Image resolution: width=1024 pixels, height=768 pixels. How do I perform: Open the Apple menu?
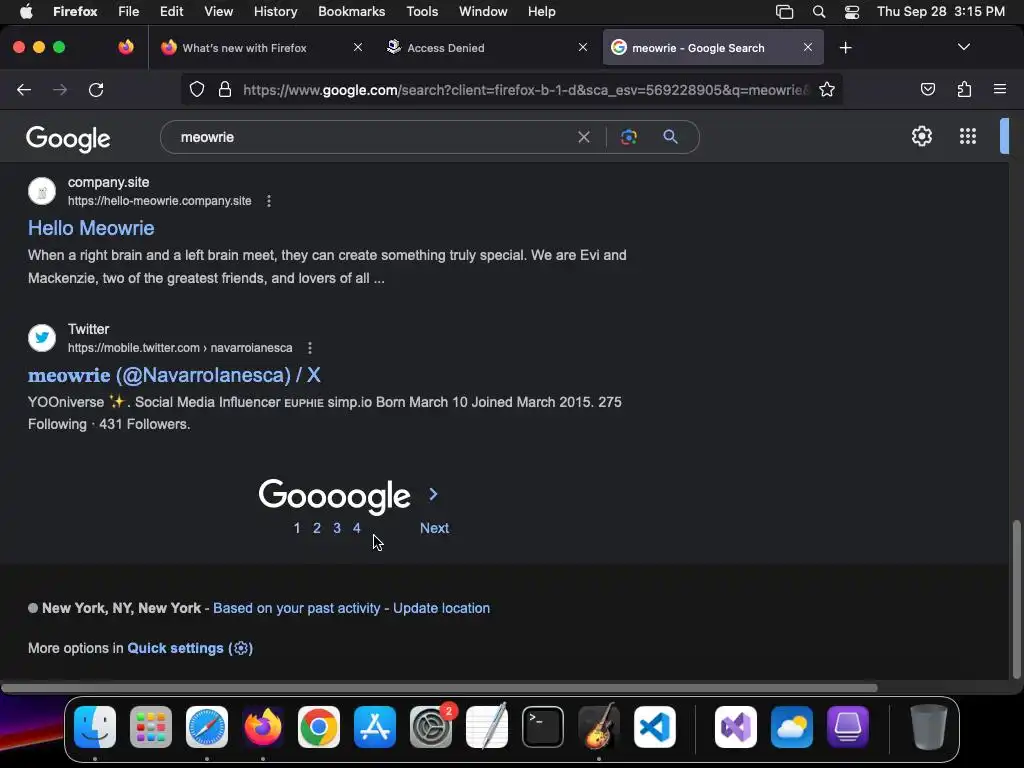click(x=26, y=12)
